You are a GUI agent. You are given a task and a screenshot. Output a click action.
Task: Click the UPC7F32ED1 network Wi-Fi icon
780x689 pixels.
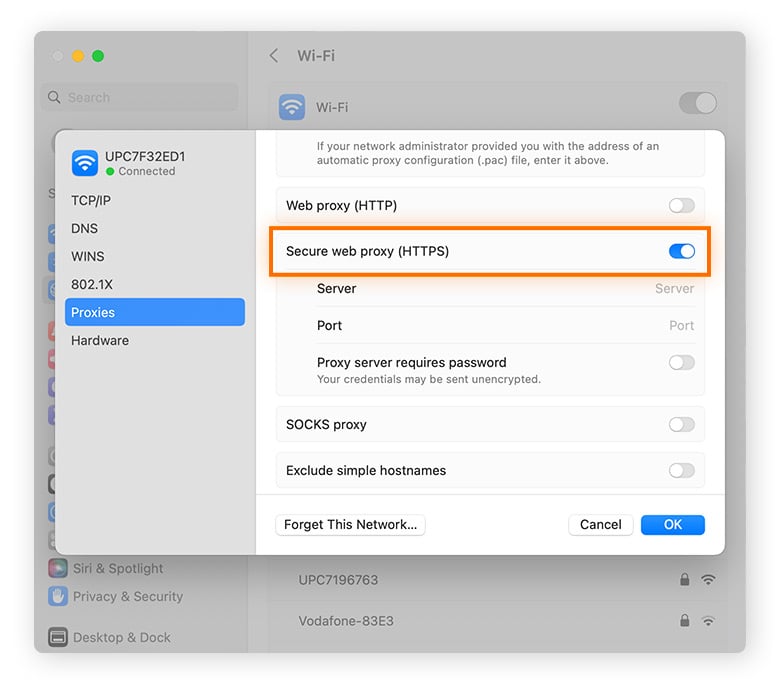(85, 163)
